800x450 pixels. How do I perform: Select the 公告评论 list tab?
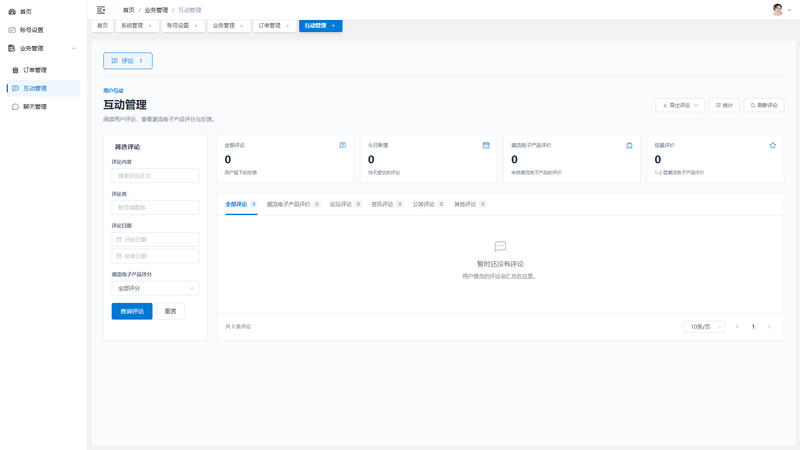[429, 204]
